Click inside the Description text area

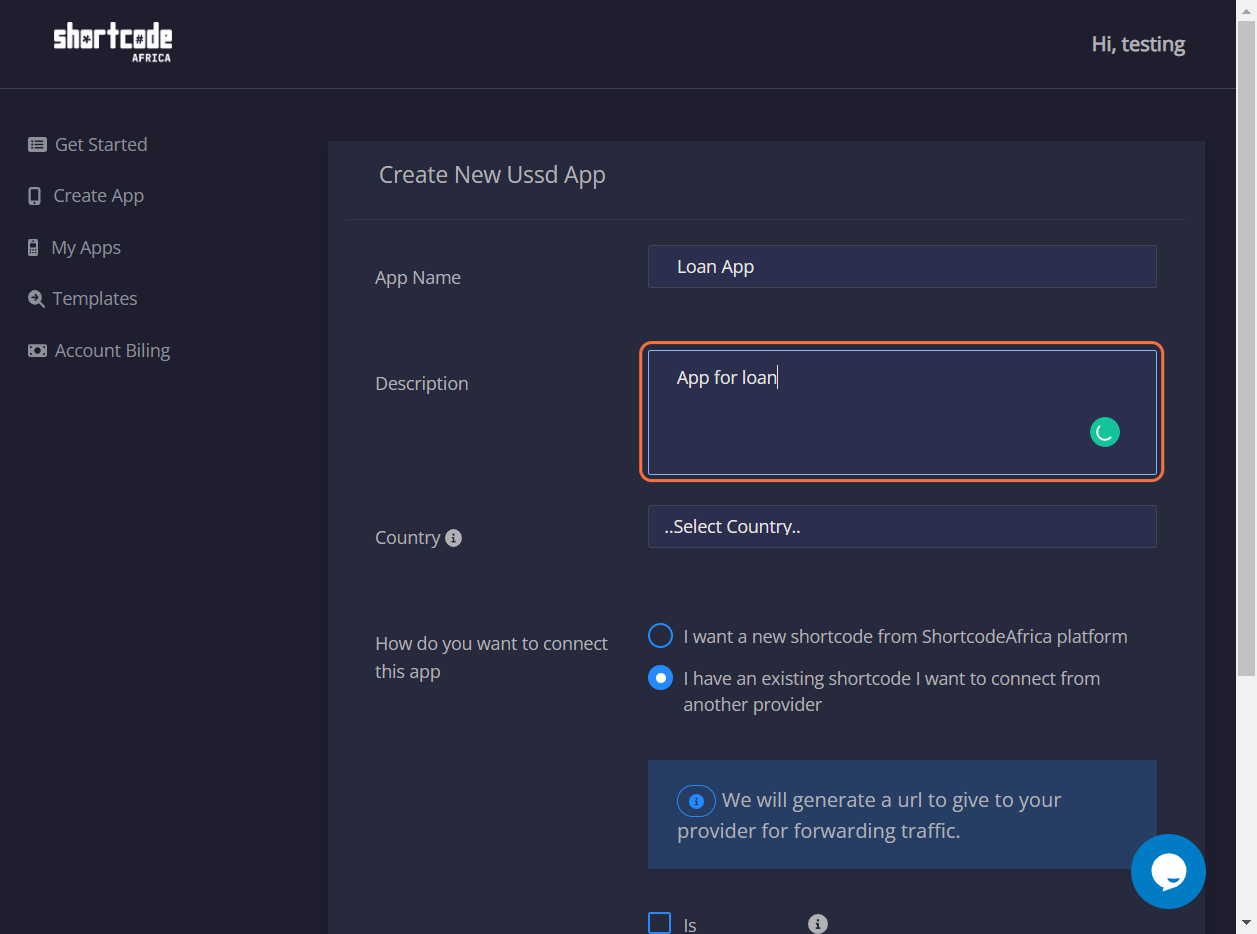pos(902,412)
